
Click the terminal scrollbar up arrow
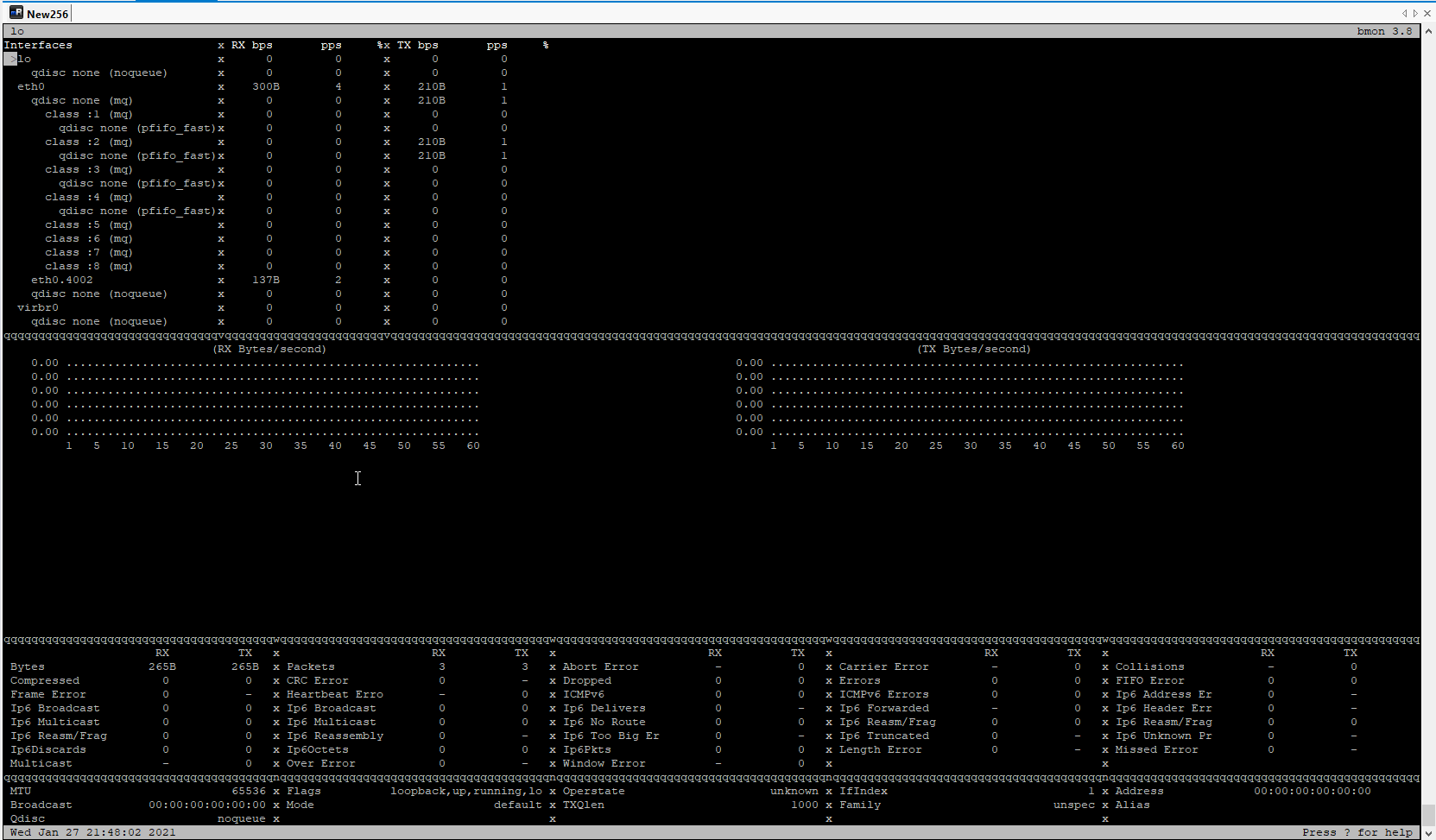[1428, 31]
